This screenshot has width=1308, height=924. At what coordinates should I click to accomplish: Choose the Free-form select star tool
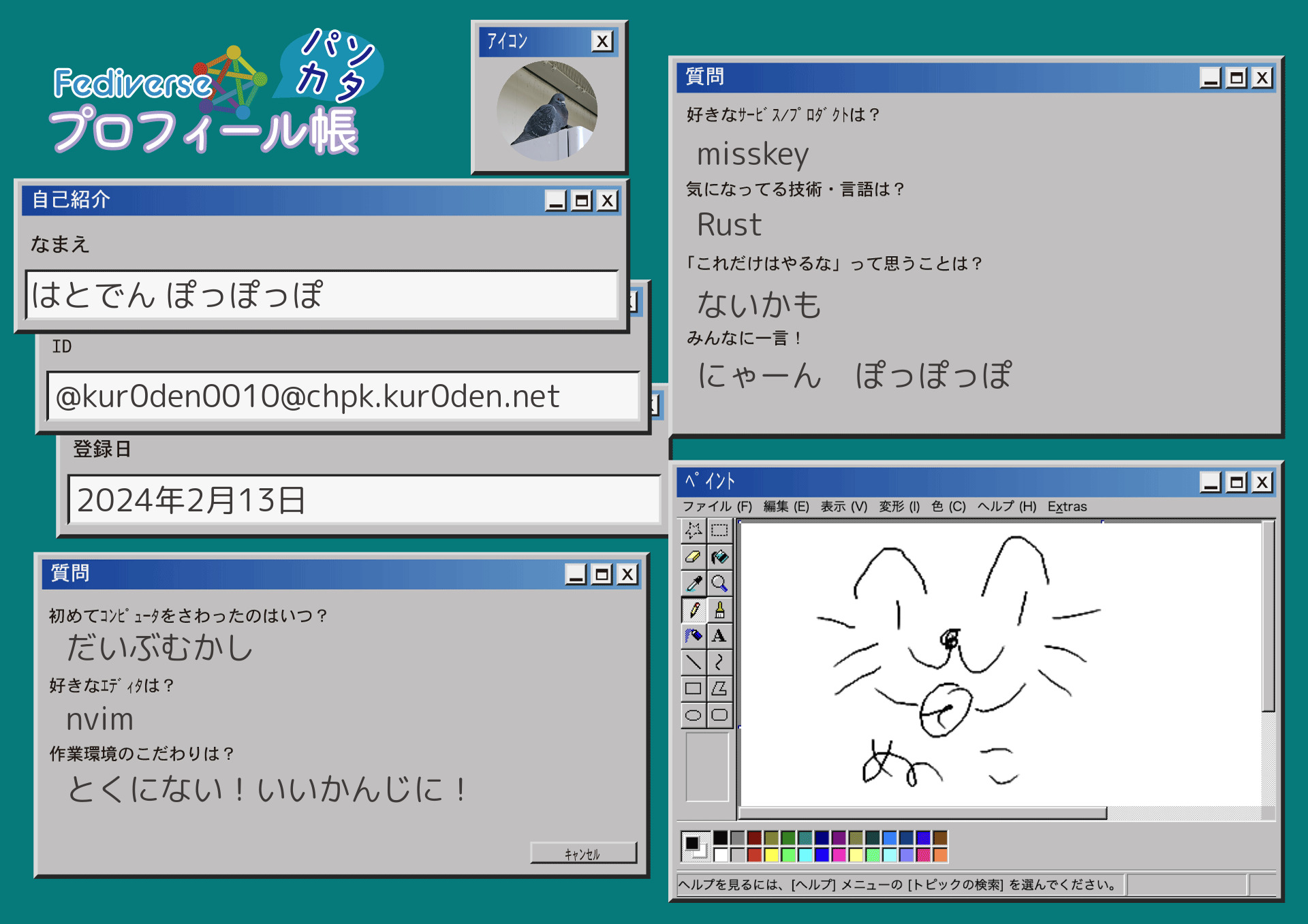pos(693,530)
